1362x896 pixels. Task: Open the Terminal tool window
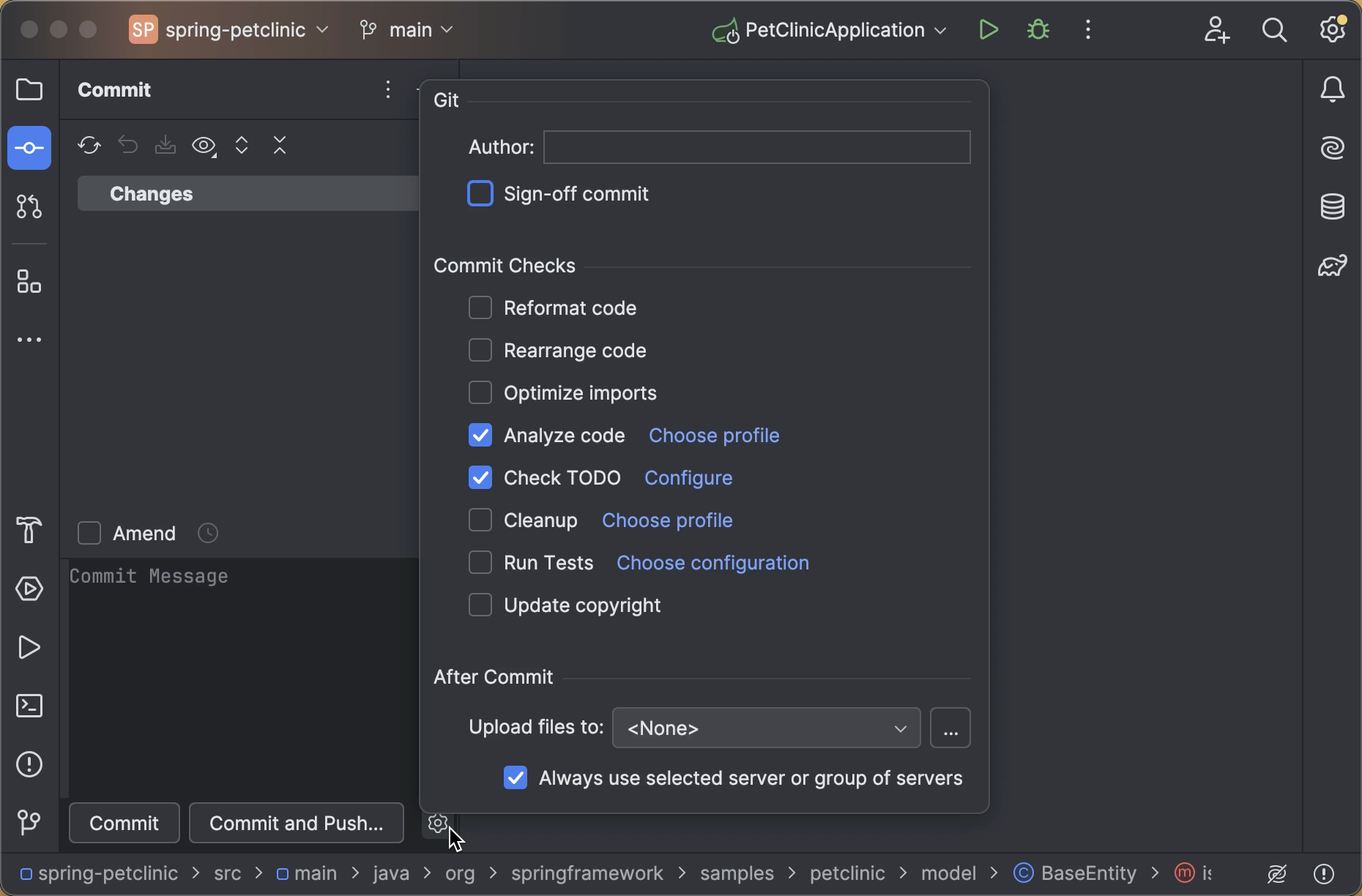point(29,705)
